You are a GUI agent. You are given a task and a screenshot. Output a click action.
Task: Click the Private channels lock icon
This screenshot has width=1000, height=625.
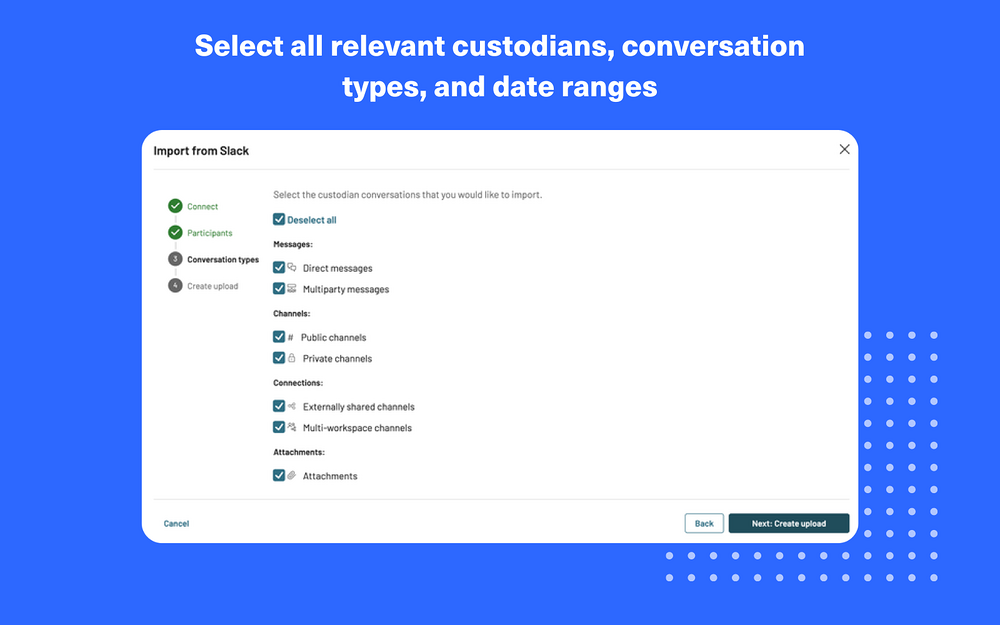pyautogui.click(x=291, y=358)
